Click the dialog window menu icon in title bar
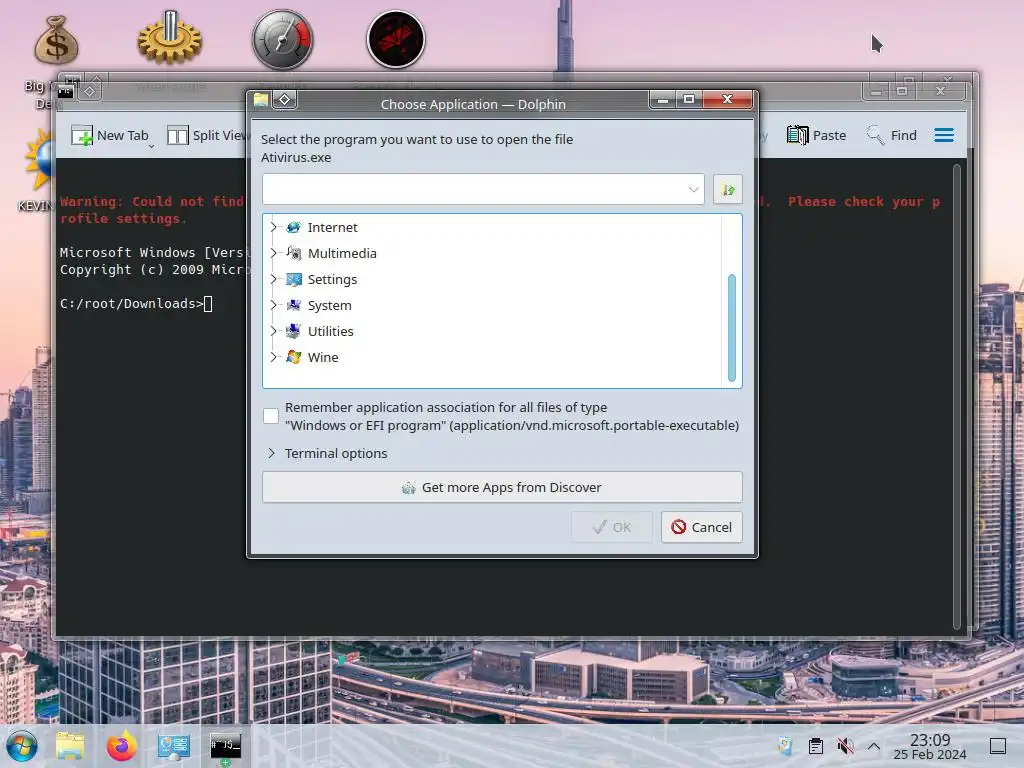 (x=261, y=99)
